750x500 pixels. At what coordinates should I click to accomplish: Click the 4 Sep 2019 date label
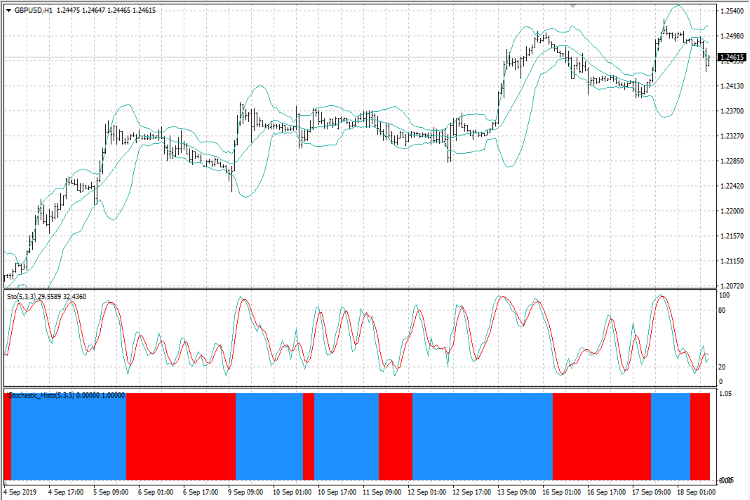21,492
